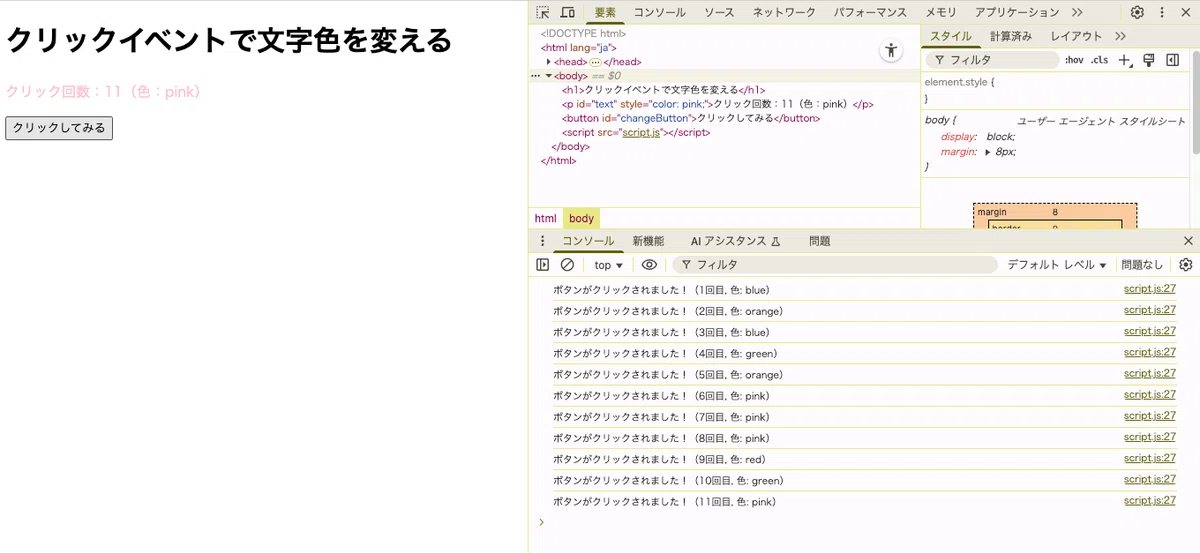Screen dimensions: 1200x553
Task: Select html in the breadcrumb bar
Action: 545,218
